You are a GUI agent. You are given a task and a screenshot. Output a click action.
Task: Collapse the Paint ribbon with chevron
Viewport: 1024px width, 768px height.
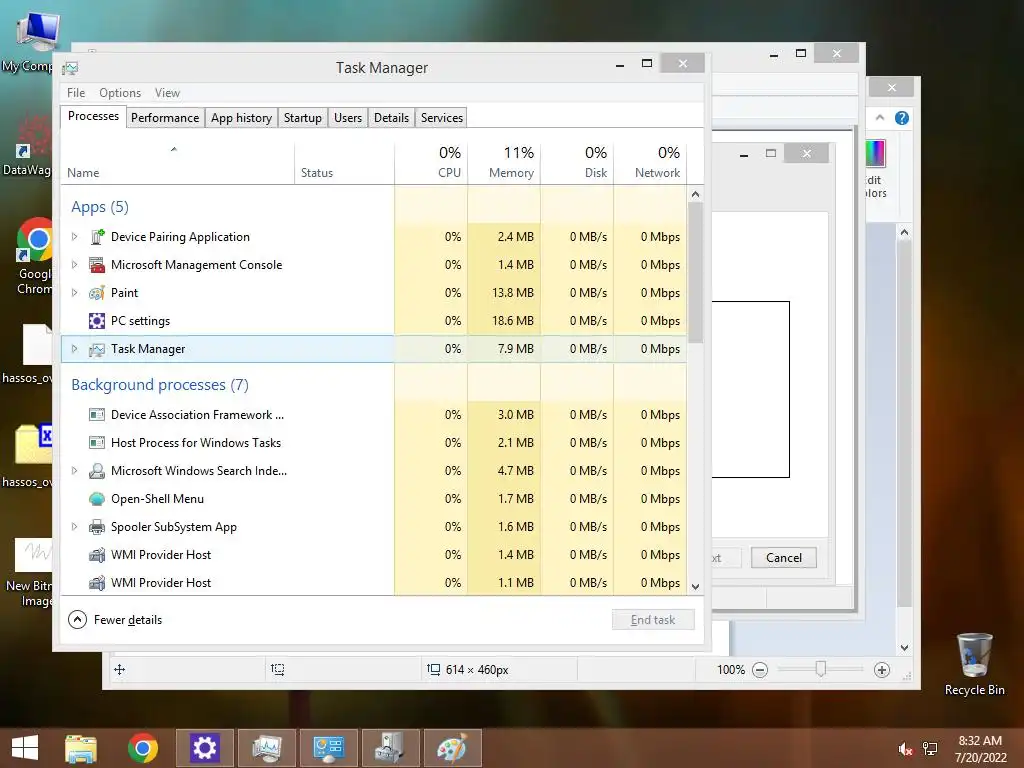coord(880,118)
